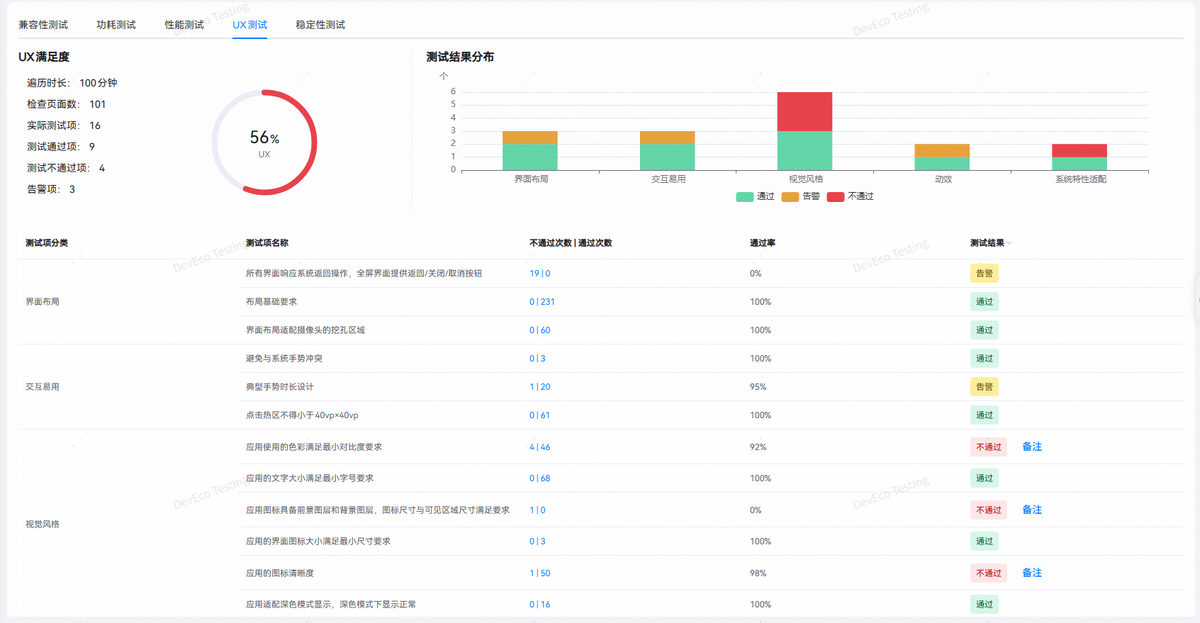Open 备注 for the 图标清晰度 row

[1032, 573]
